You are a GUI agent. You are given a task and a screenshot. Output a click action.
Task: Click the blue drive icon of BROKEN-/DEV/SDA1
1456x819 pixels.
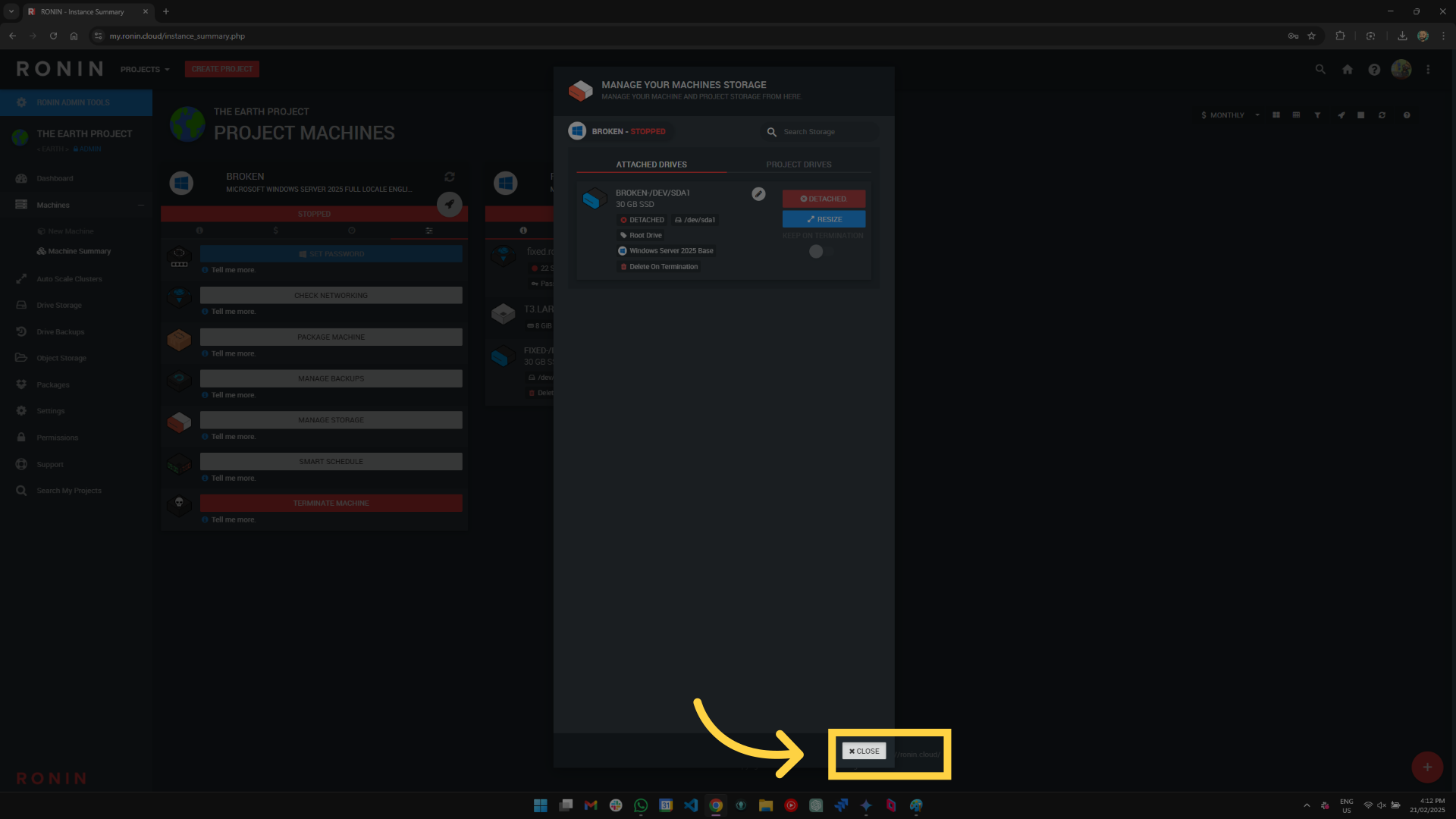point(595,199)
